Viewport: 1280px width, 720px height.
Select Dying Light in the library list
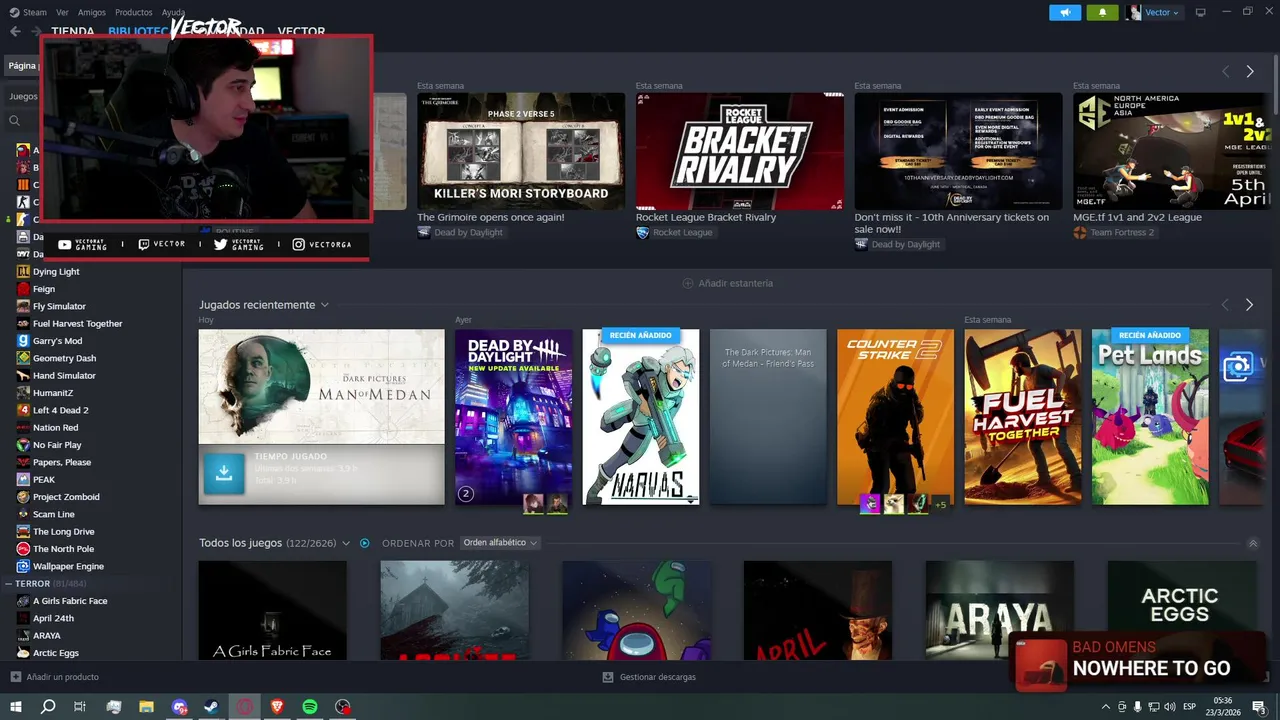click(x=56, y=271)
